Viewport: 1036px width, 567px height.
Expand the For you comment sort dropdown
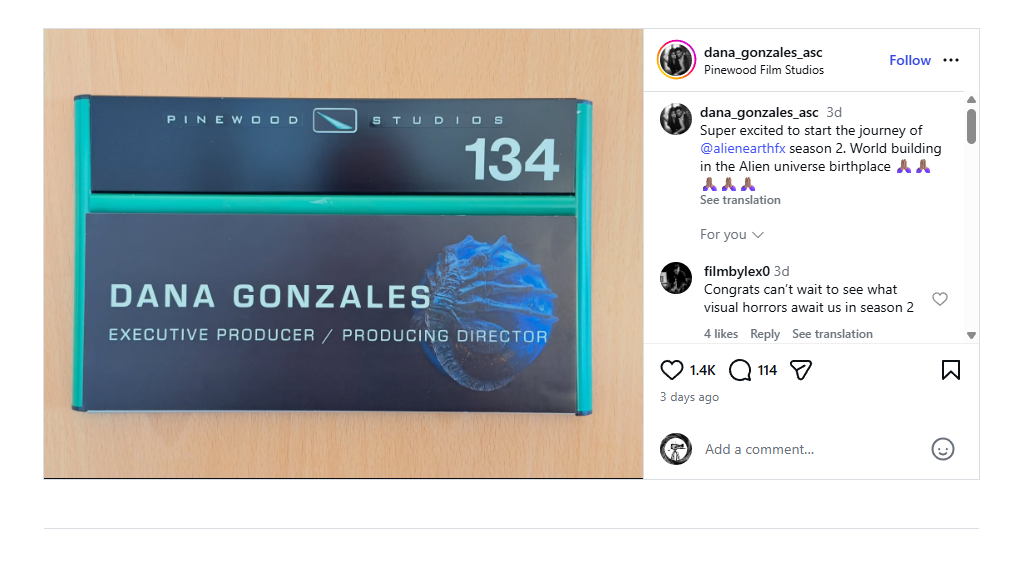pos(732,235)
